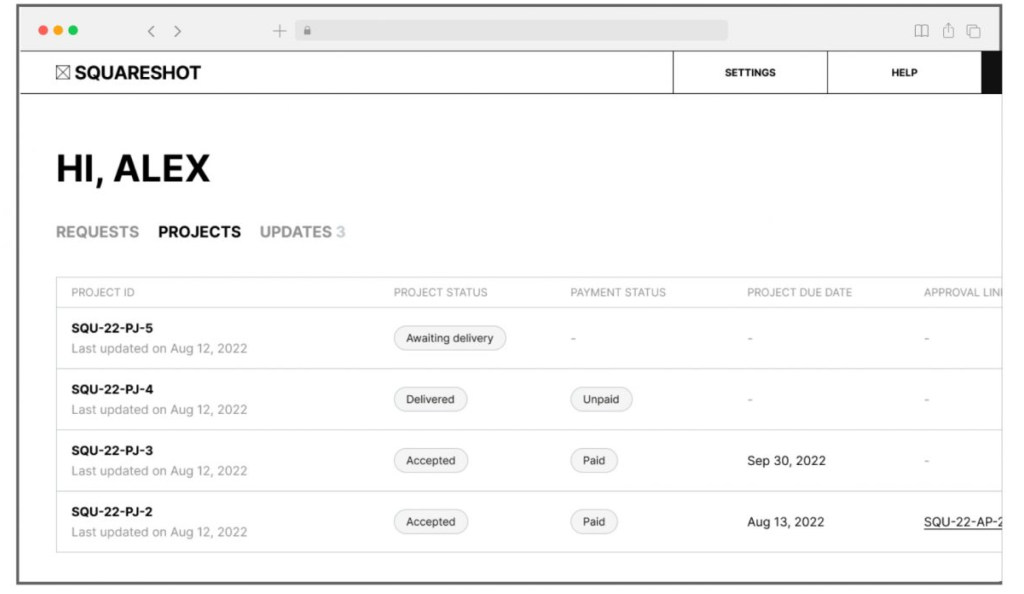
Task: Open the browser bookmarks reader icon
Action: [921, 31]
